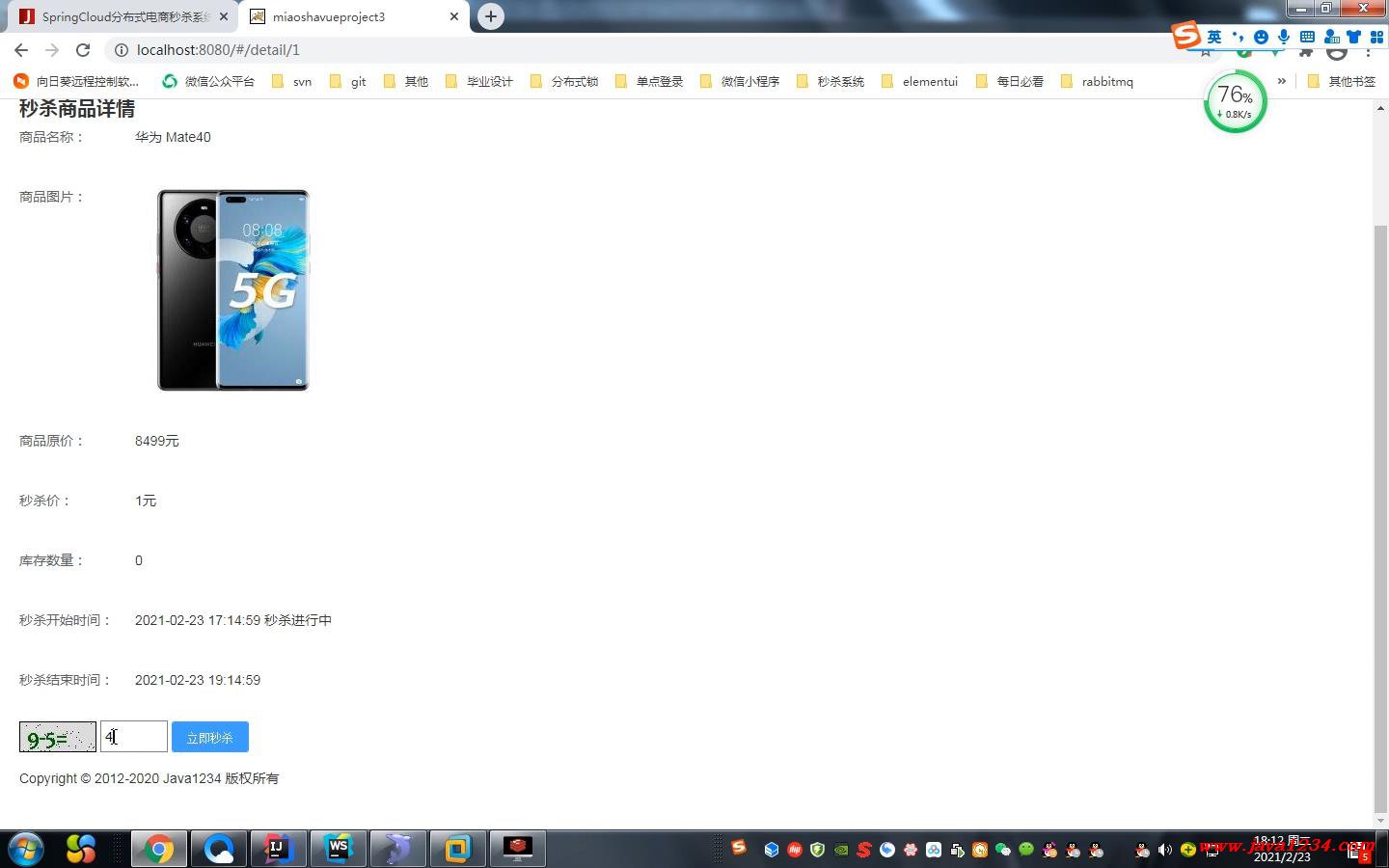1389x868 pixels.
Task: Open Sogou toolbox grid icon
Action: [1376, 37]
